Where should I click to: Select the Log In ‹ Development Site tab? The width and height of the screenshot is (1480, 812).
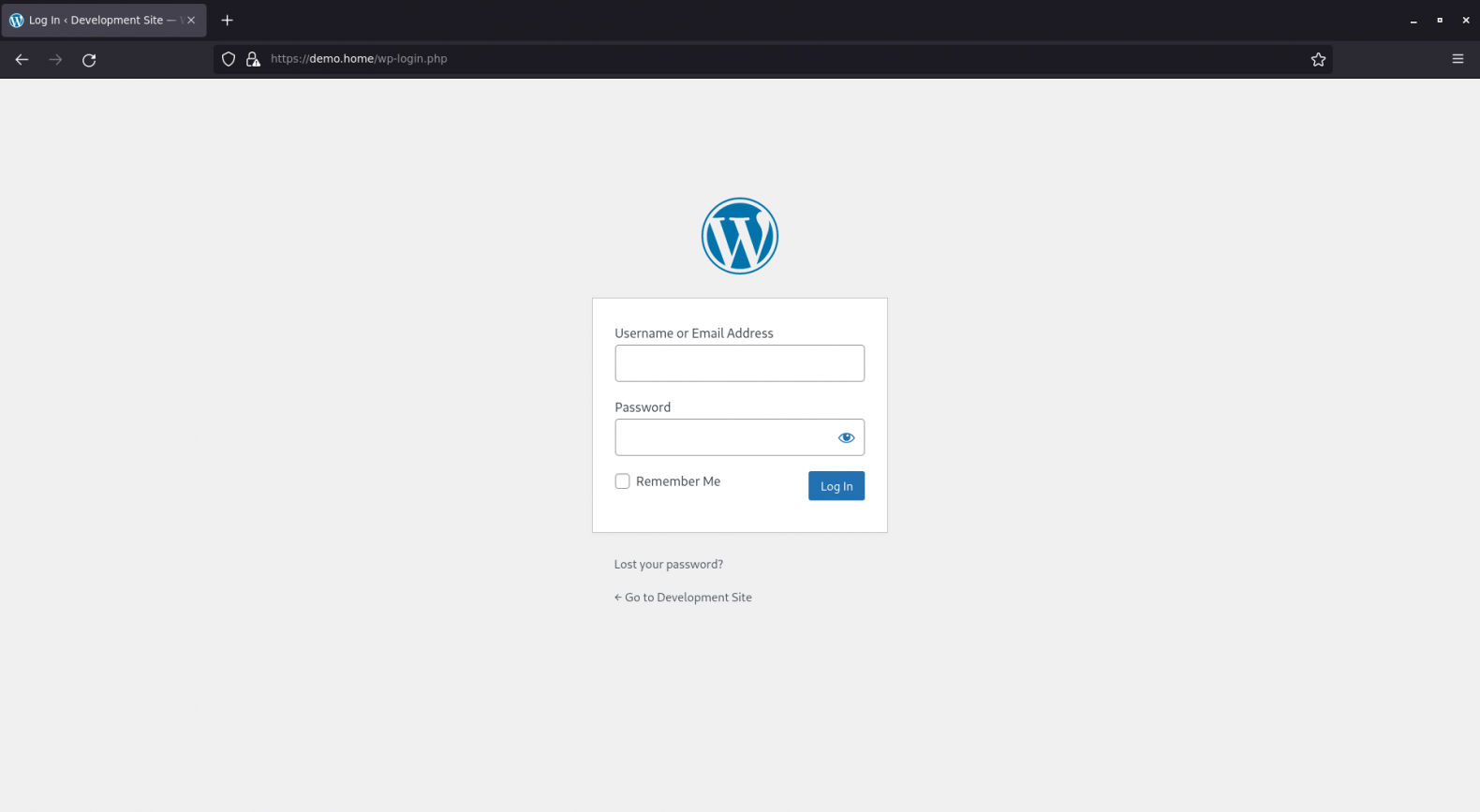(x=103, y=21)
